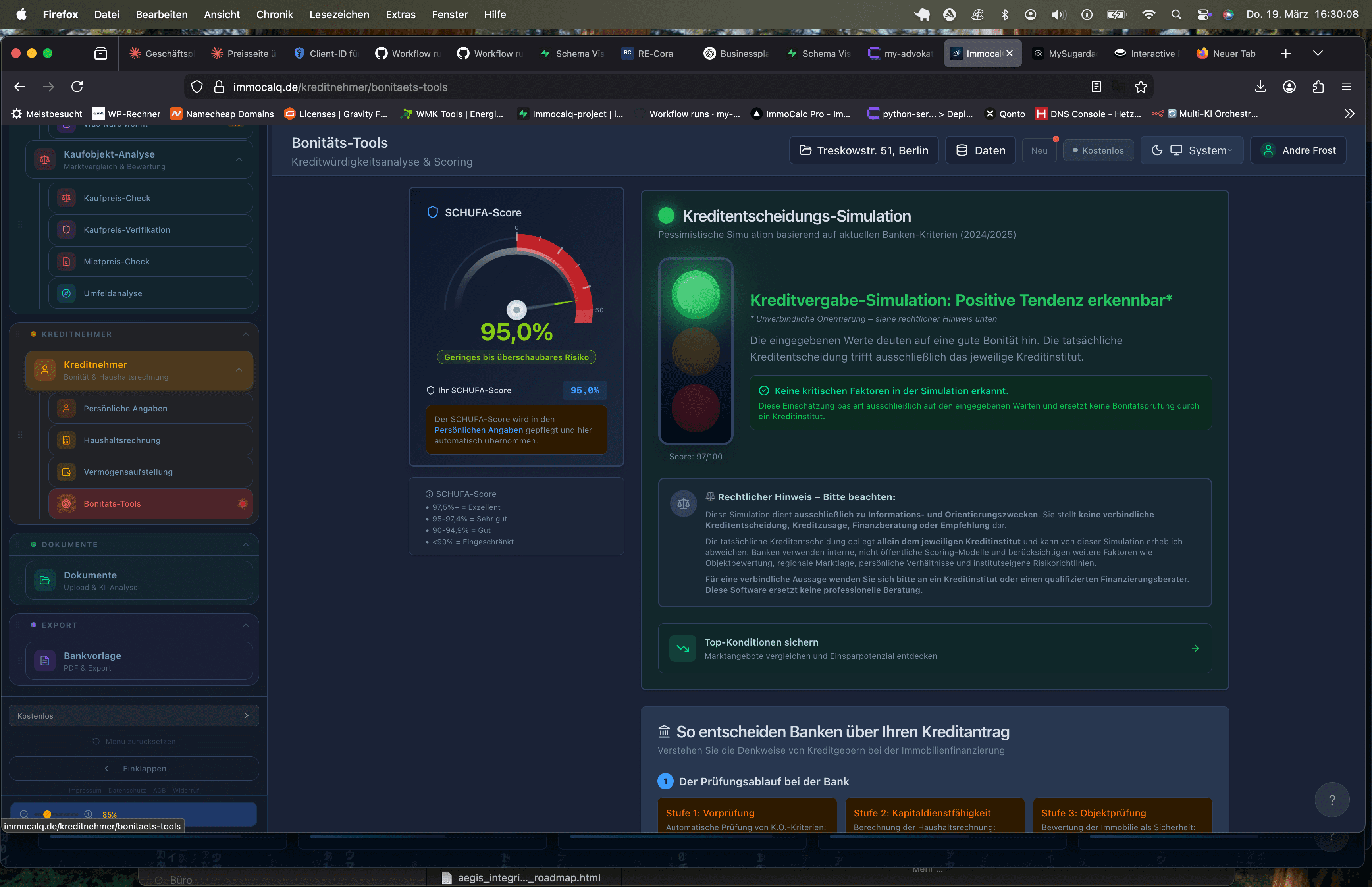Open the Top-Konditionen sichern card
The width and height of the screenshot is (1372, 887).
935,648
